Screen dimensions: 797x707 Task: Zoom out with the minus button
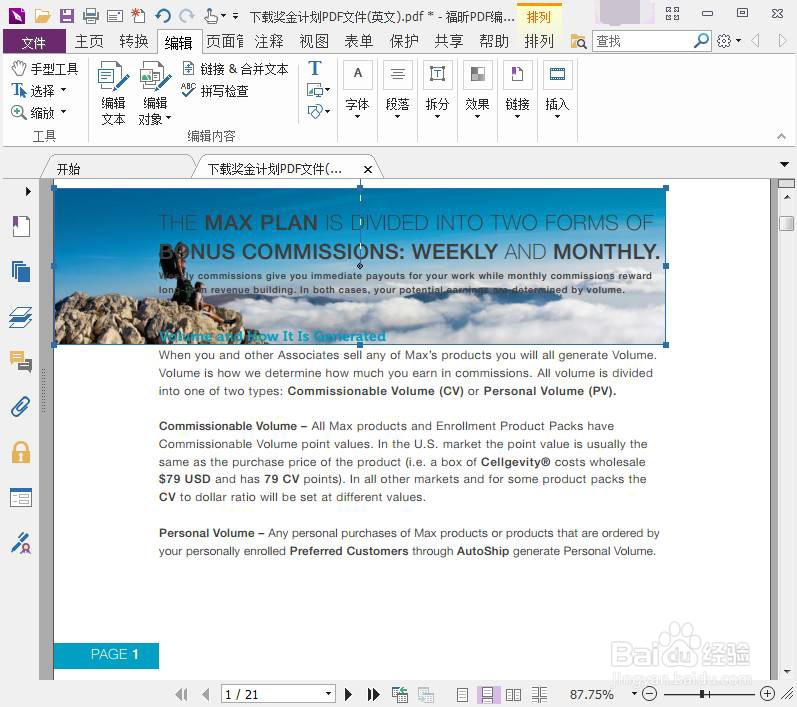(x=649, y=693)
